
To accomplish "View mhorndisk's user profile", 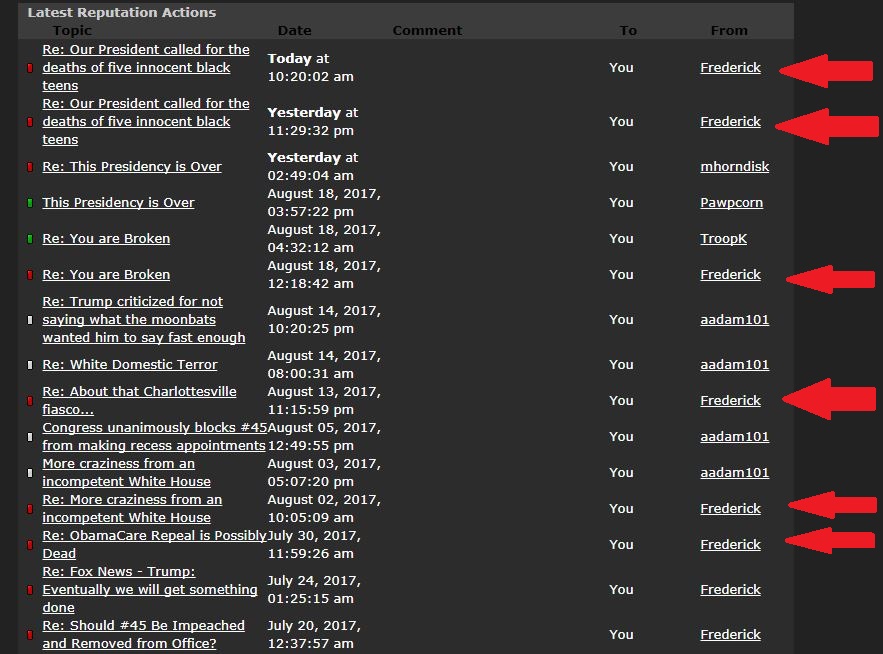I will pos(734,167).
